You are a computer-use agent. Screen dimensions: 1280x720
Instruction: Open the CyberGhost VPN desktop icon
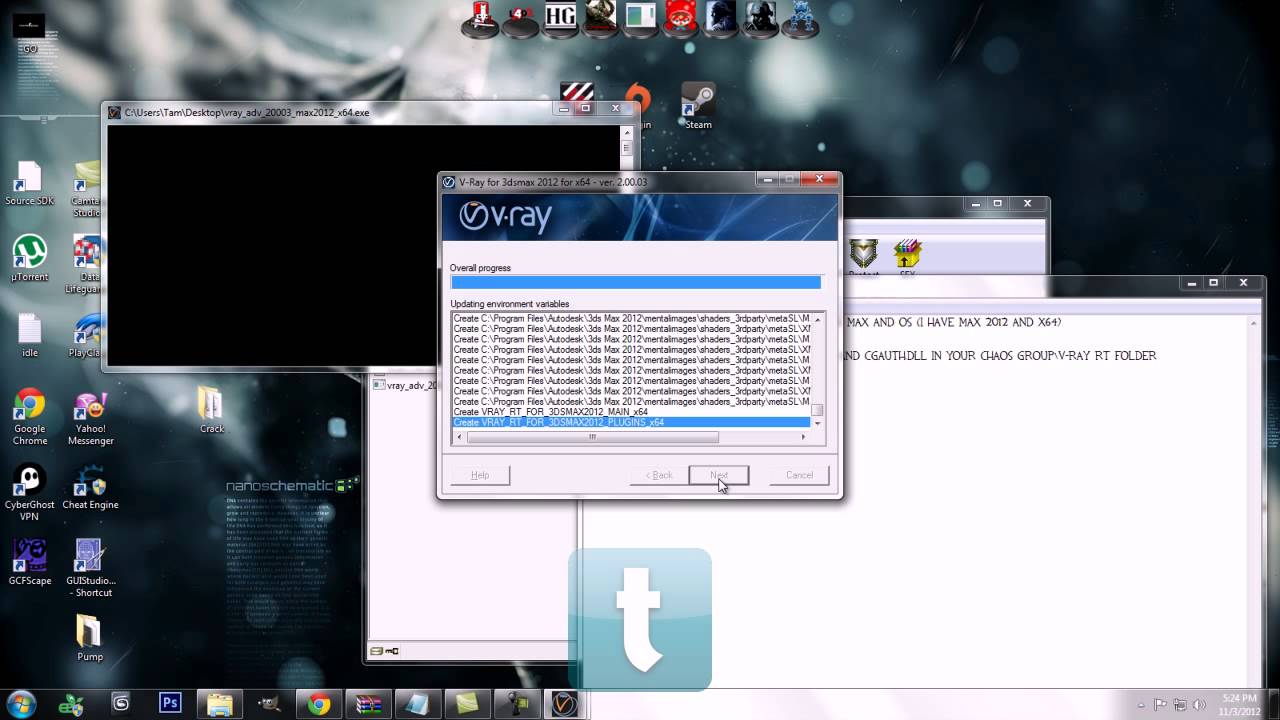pyautogui.click(x=29, y=493)
